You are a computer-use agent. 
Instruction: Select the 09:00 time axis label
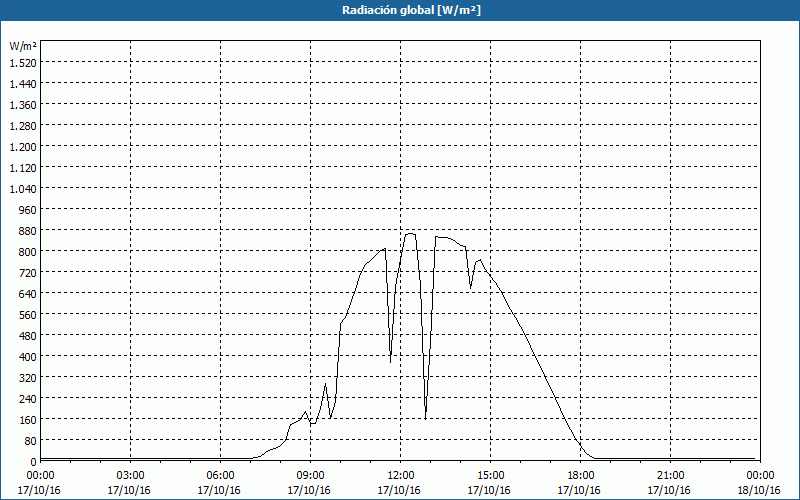[310, 476]
